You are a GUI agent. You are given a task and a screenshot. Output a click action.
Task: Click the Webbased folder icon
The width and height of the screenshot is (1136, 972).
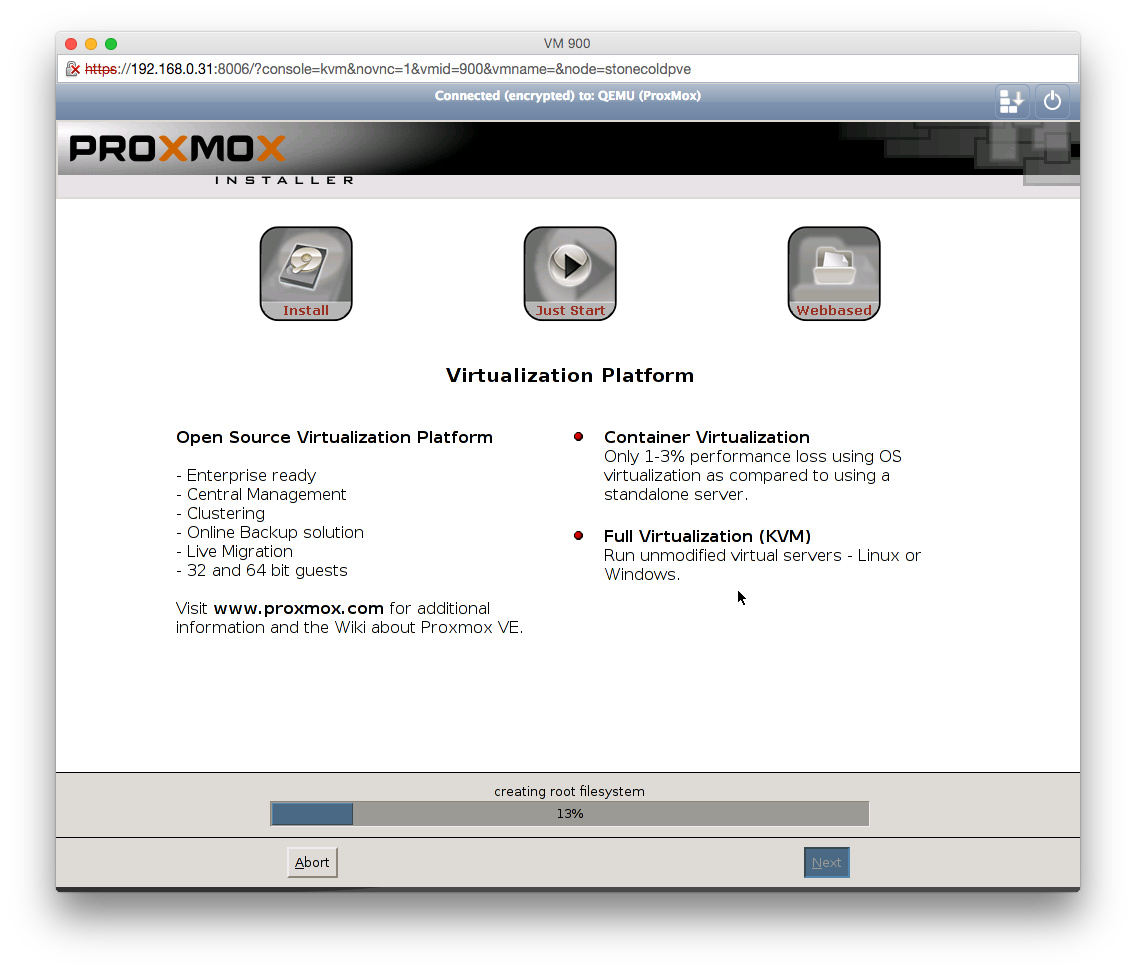click(834, 273)
